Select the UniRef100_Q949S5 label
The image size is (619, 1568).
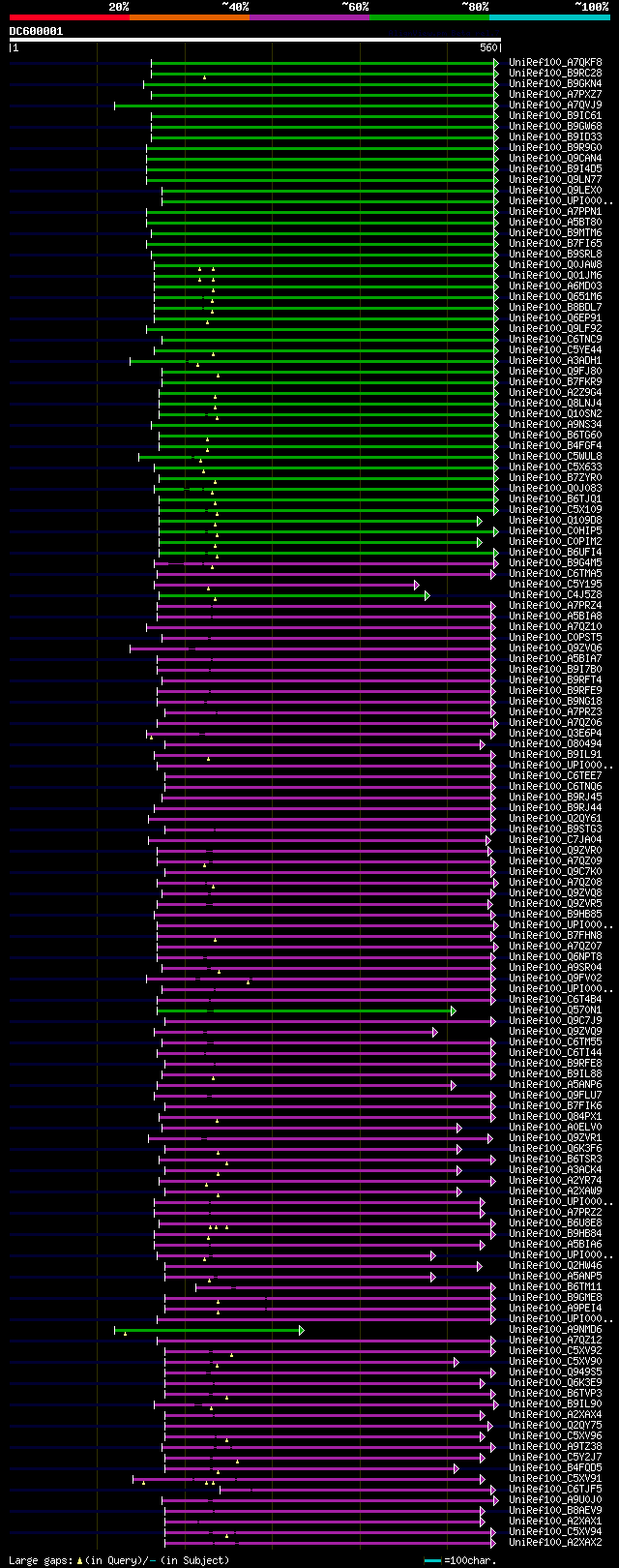click(555, 1372)
